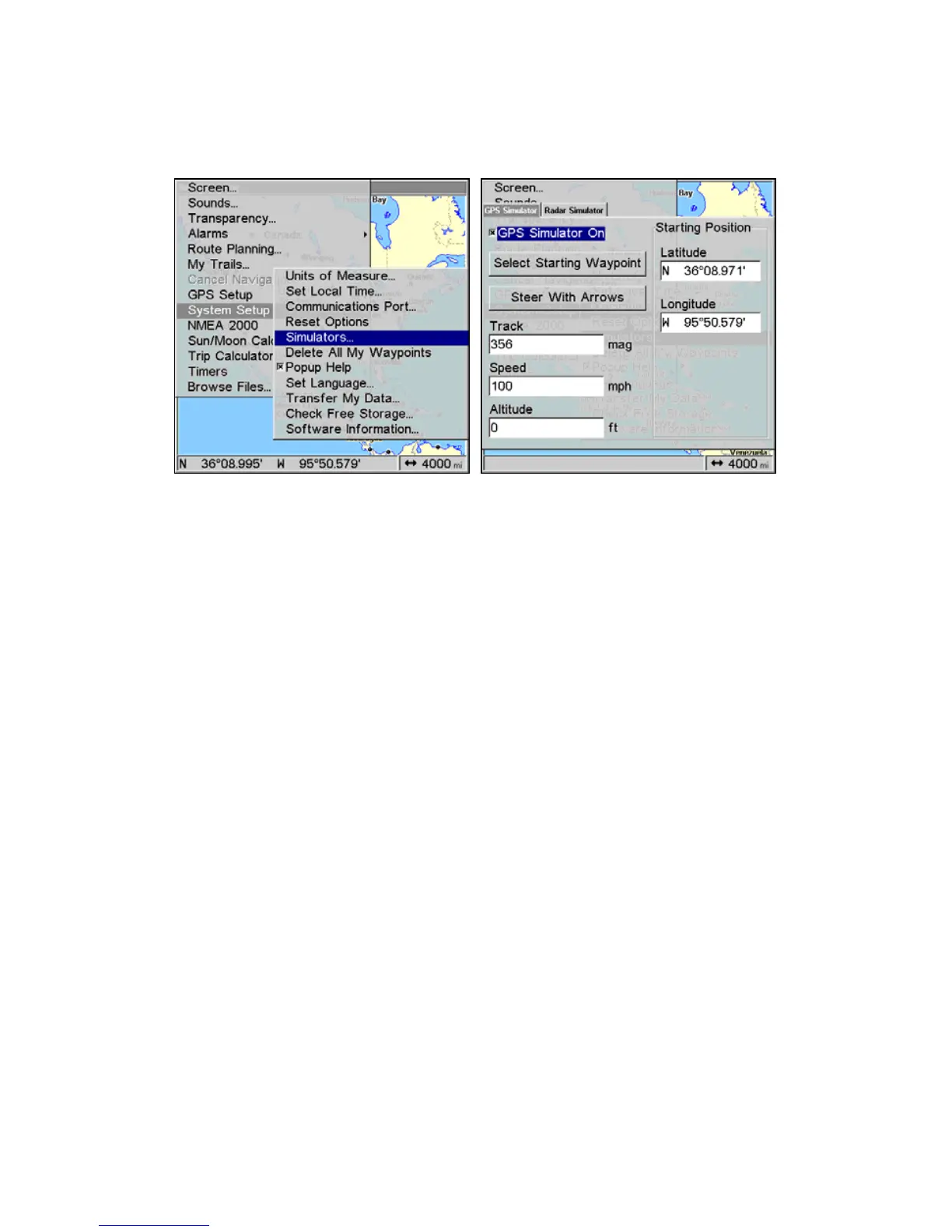Open Check Free Storage... item
The height and width of the screenshot is (1232, 952).
pos(349,414)
